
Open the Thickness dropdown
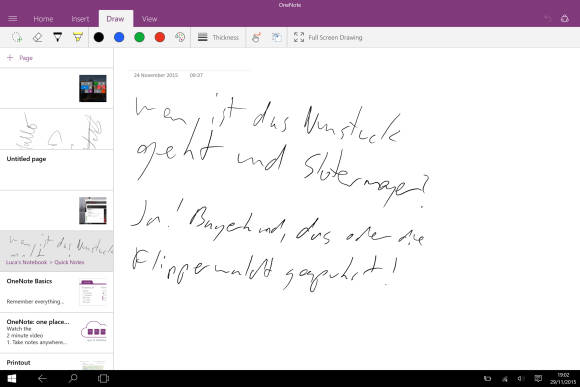[x=218, y=37]
